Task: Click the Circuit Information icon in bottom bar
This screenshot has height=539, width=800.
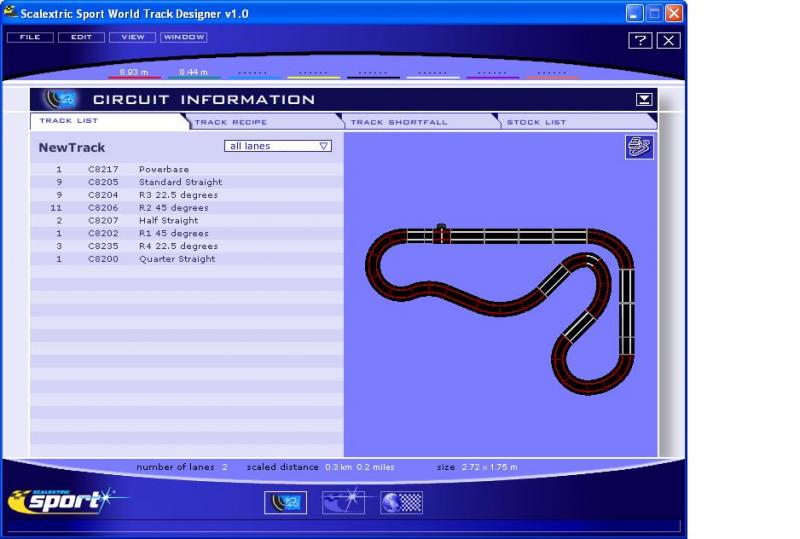Action: [285, 503]
